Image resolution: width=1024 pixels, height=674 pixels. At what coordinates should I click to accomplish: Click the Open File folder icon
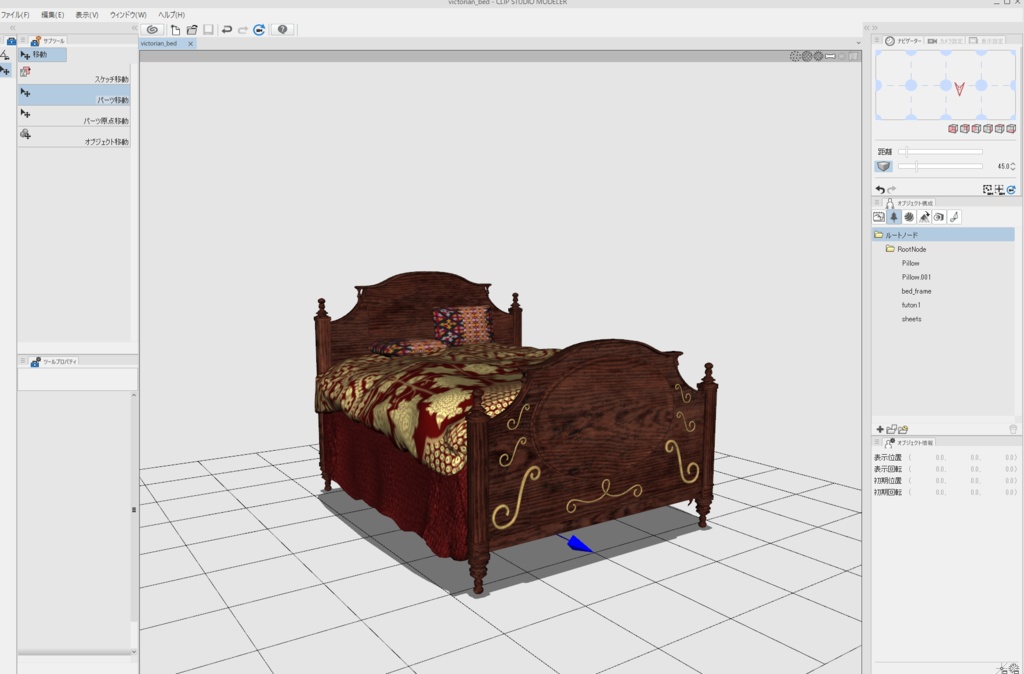tap(194, 30)
